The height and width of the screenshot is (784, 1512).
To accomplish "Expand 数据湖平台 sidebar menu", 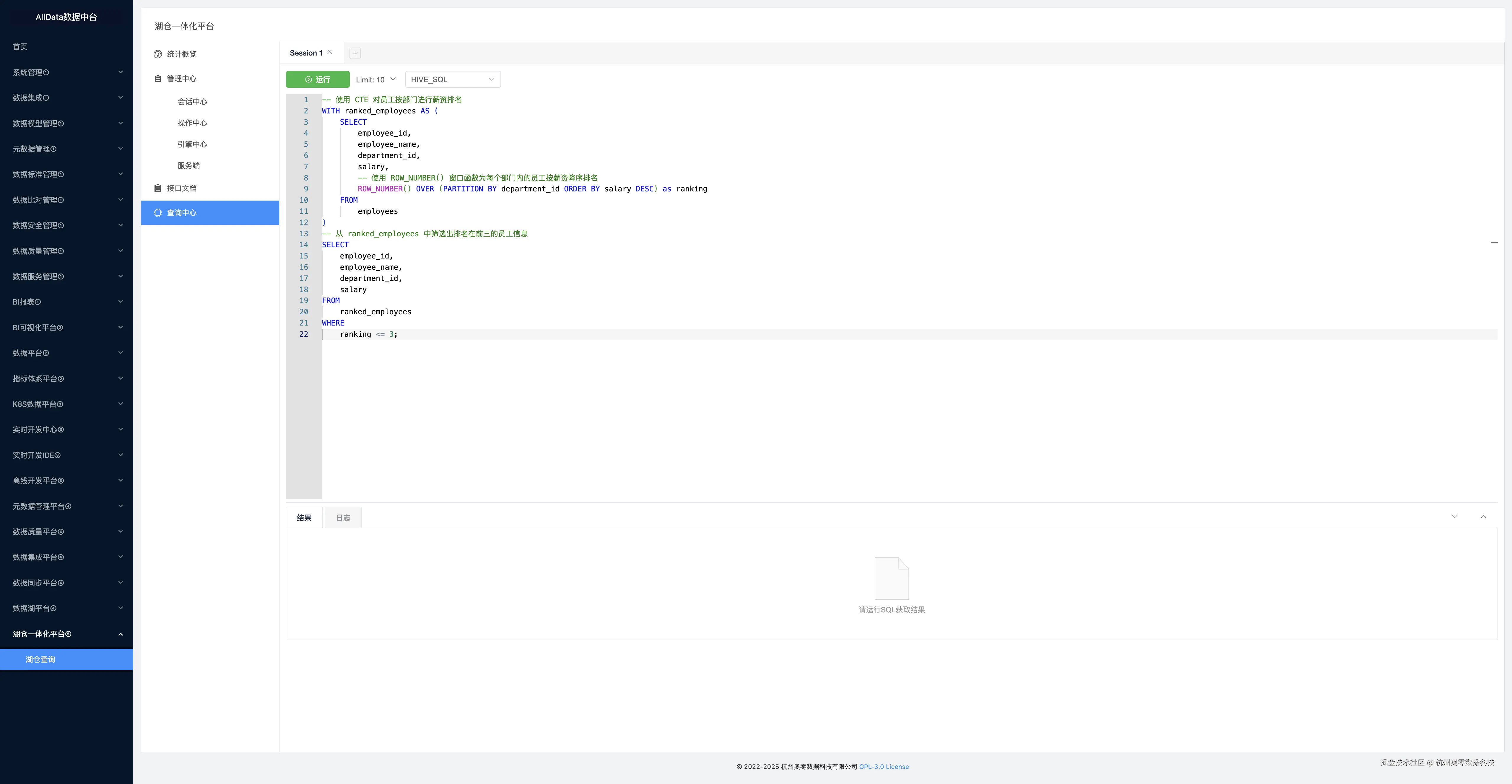I will 66,608.
